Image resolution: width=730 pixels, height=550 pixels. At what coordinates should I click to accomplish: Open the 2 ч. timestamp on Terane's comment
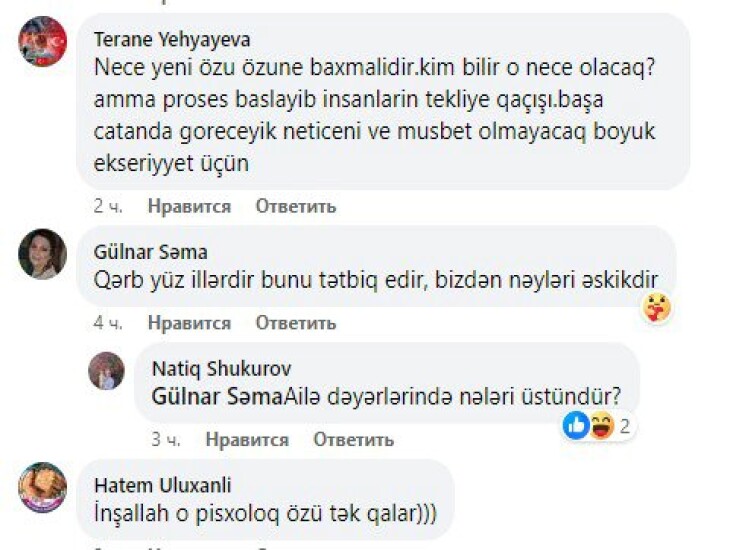pyautogui.click(x=108, y=206)
